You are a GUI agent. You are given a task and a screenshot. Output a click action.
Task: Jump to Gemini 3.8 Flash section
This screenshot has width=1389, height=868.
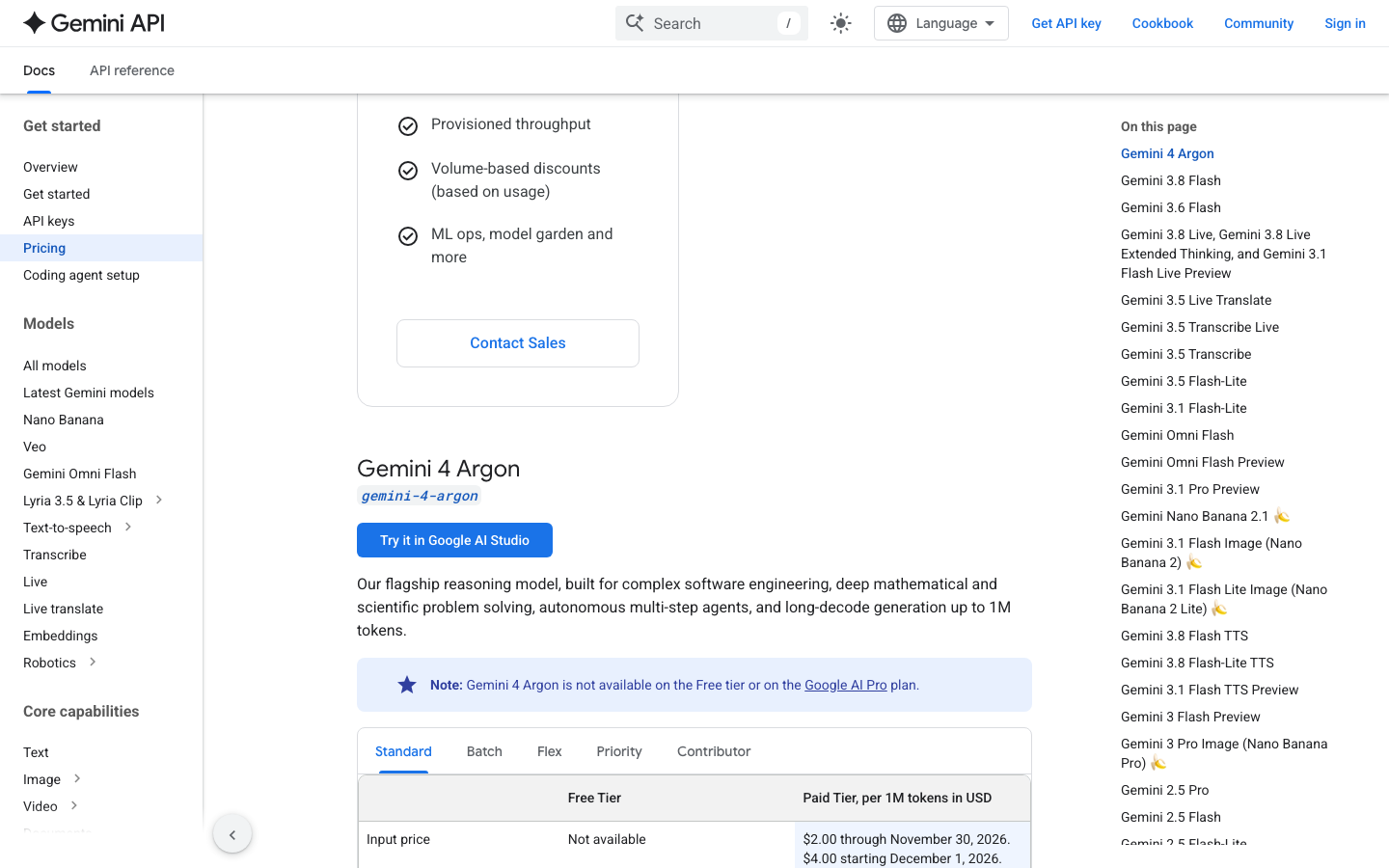1171,180
